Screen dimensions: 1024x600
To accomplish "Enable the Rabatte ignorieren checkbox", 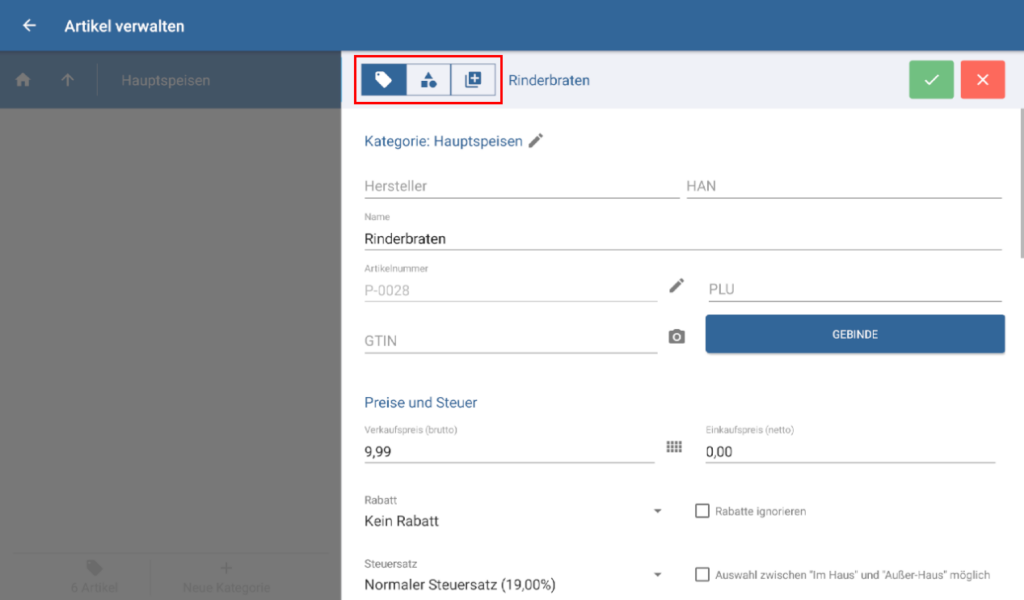I will pos(702,511).
